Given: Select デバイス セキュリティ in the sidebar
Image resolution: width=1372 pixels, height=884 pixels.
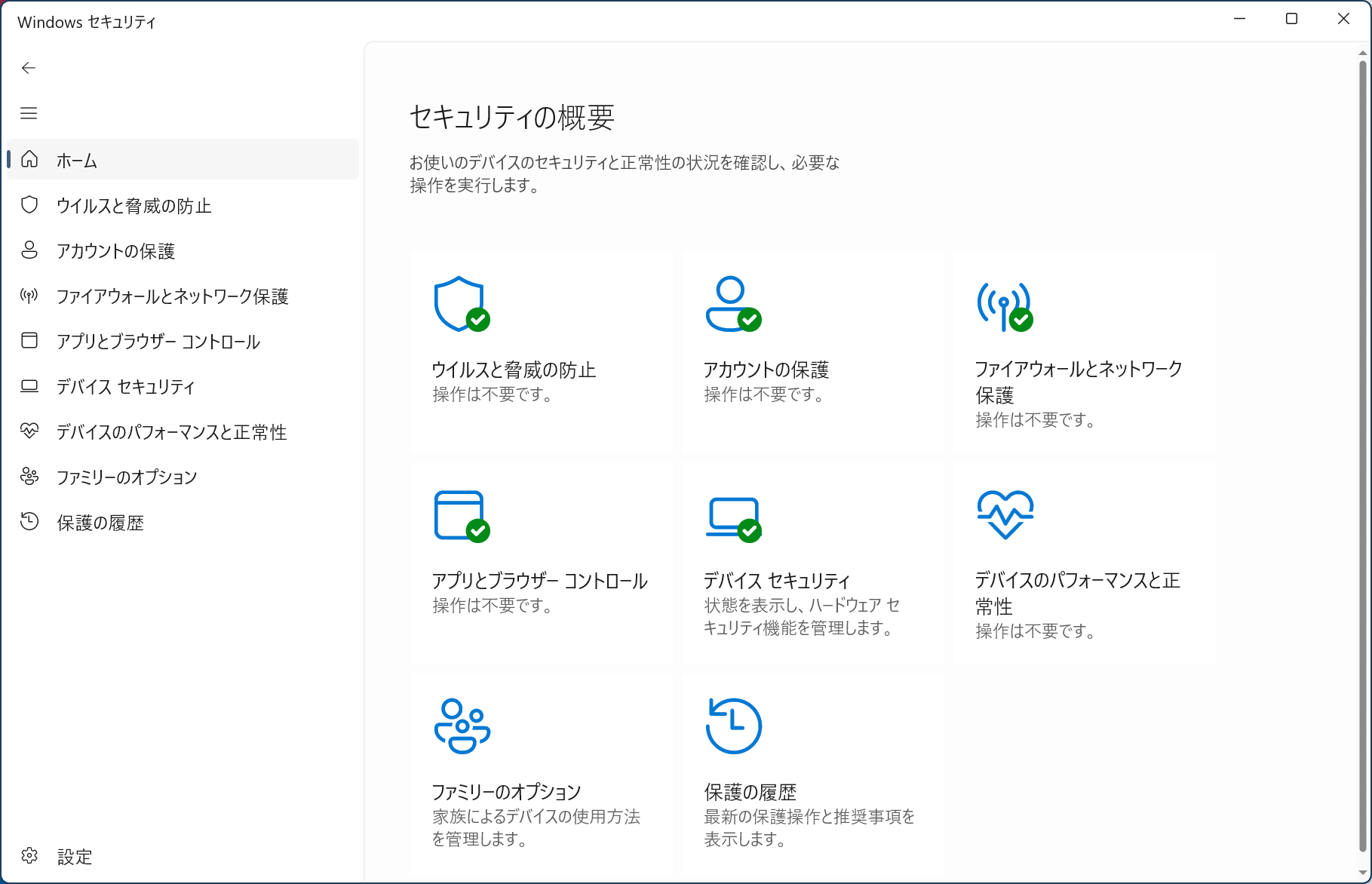Looking at the screenshot, I should (125, 387).
